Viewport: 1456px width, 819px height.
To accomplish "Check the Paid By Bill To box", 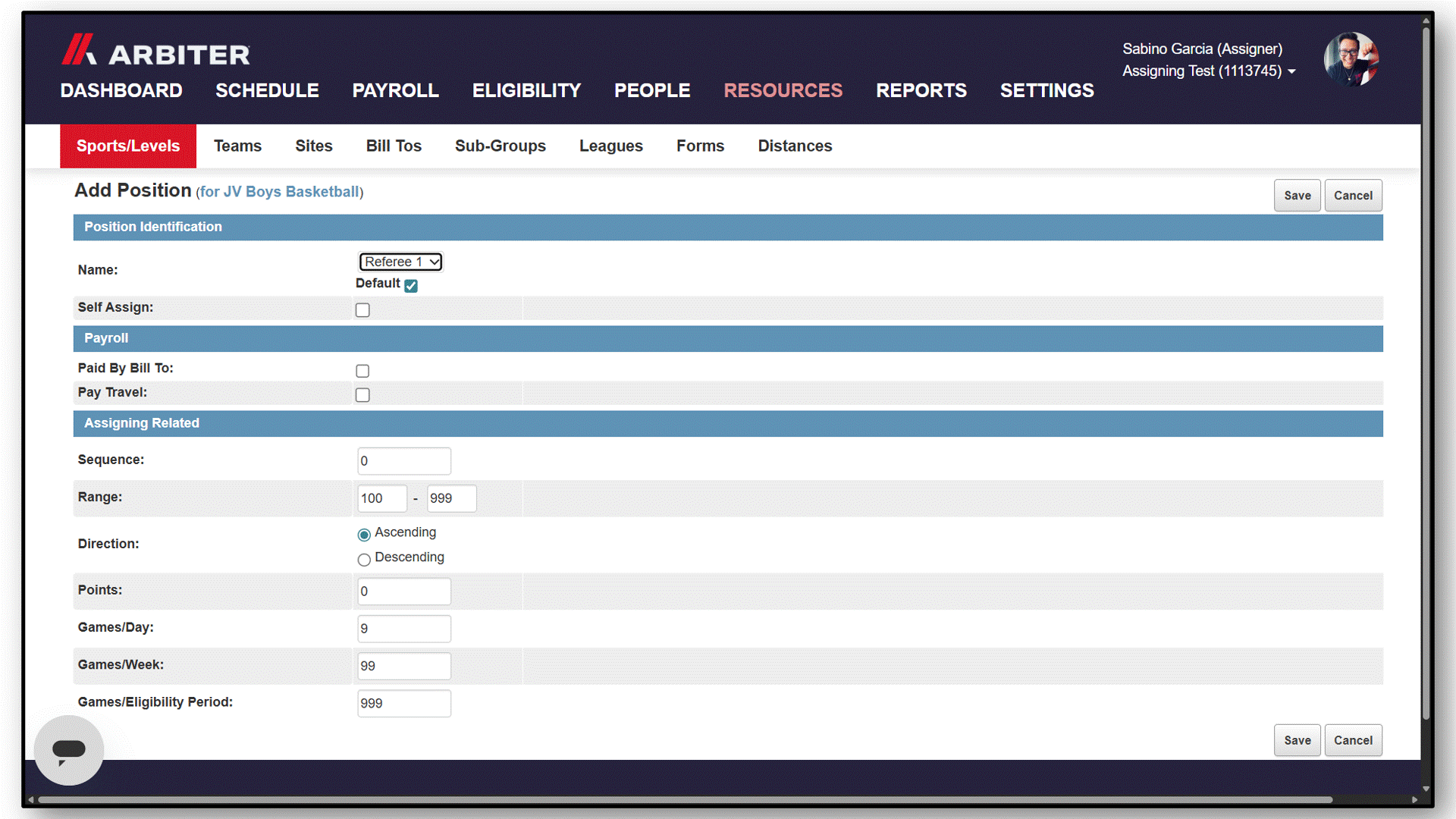I will point(362,371).
